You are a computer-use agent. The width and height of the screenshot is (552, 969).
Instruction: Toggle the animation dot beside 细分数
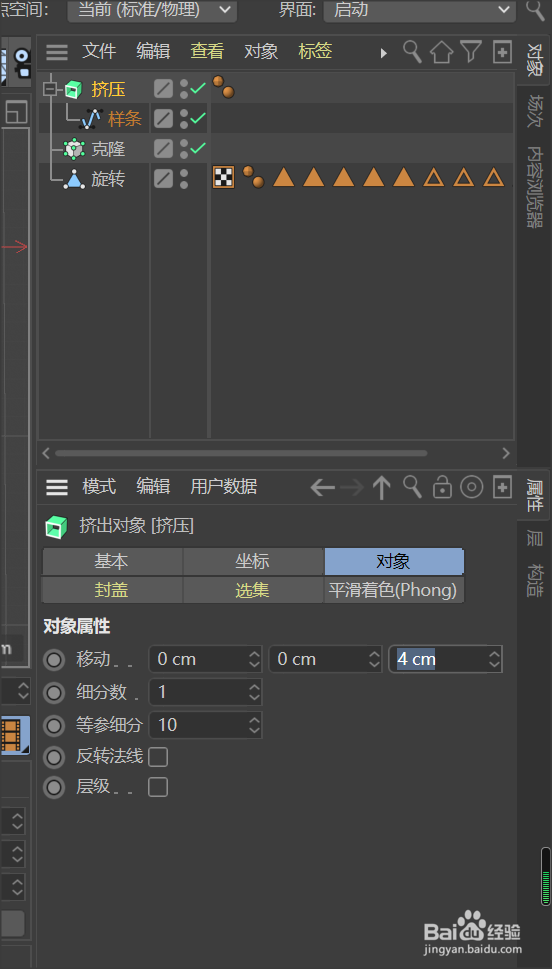(x=54, y=693)
